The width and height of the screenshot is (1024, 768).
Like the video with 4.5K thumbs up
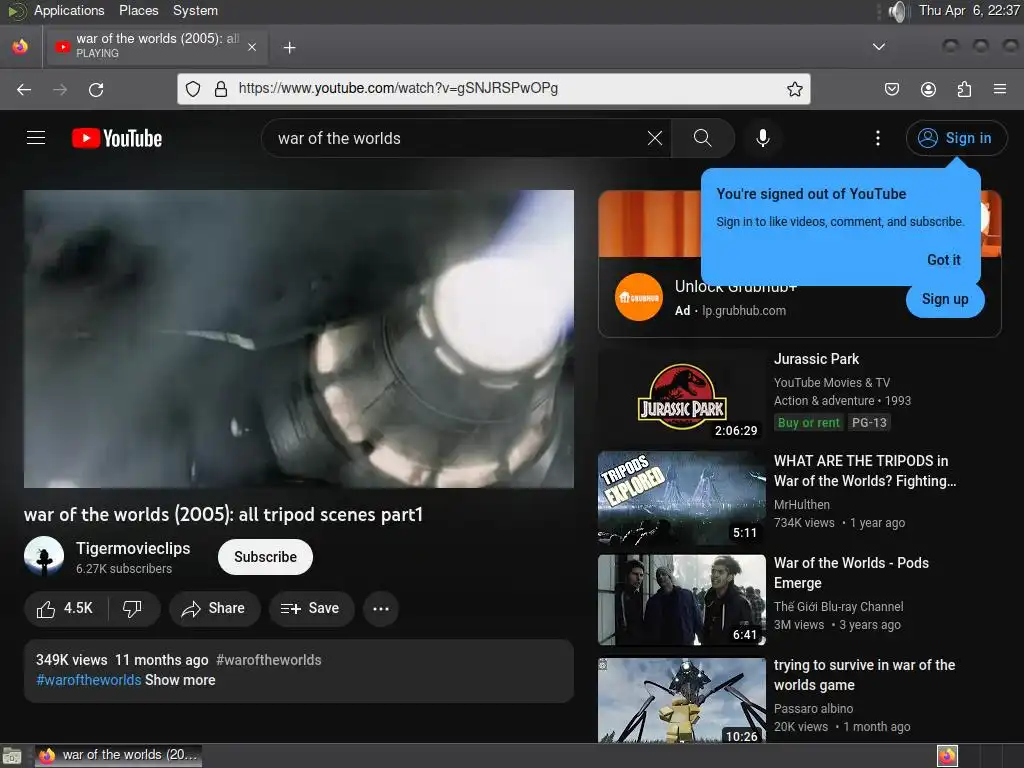pos(65,609)
